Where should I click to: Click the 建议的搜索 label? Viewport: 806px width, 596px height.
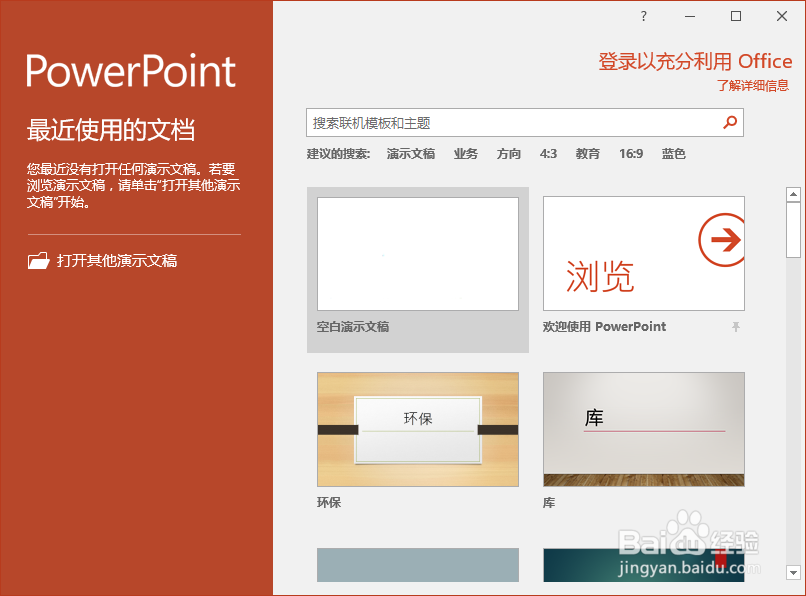(338, 154)
